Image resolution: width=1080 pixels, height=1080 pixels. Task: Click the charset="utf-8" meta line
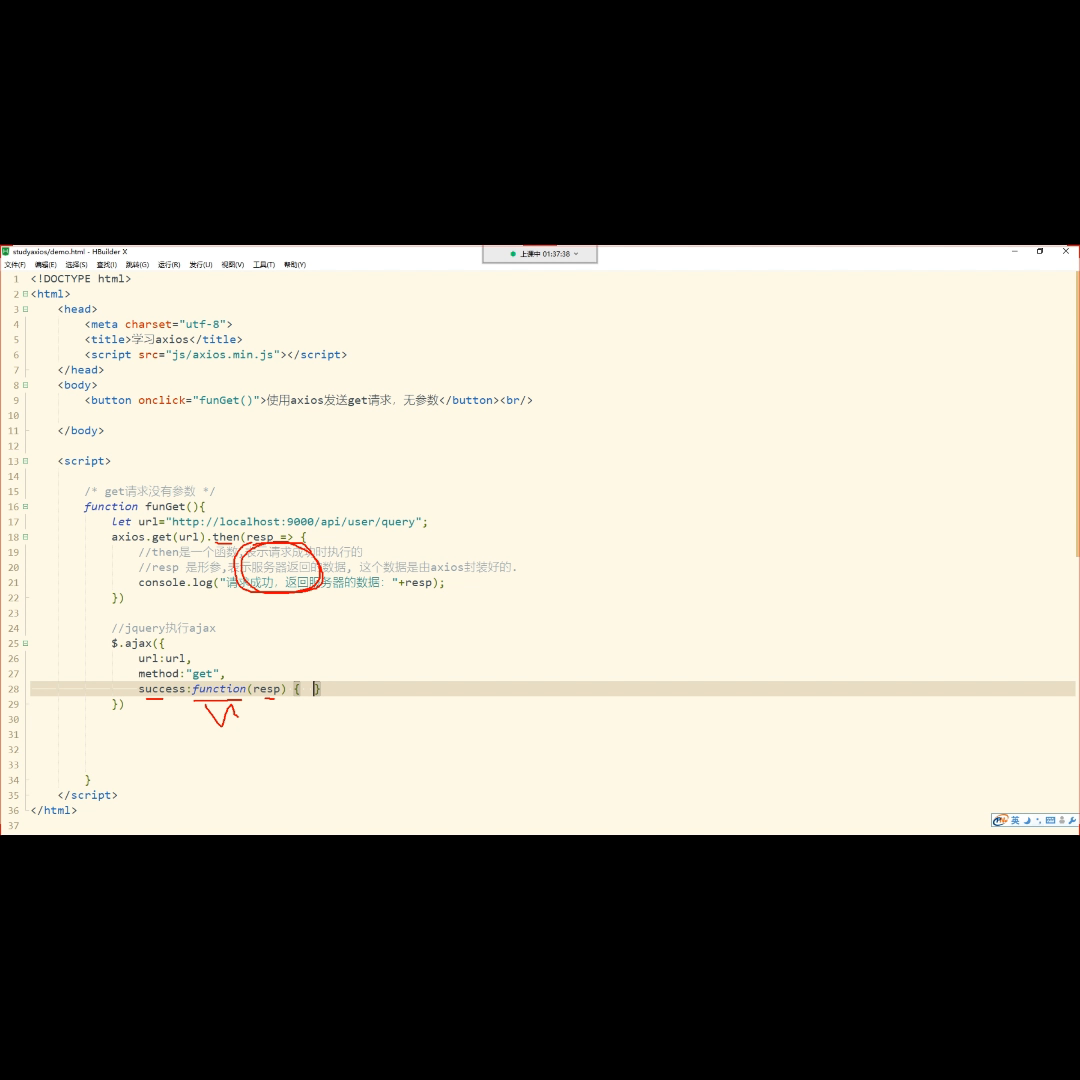click(x=158, y=324)
